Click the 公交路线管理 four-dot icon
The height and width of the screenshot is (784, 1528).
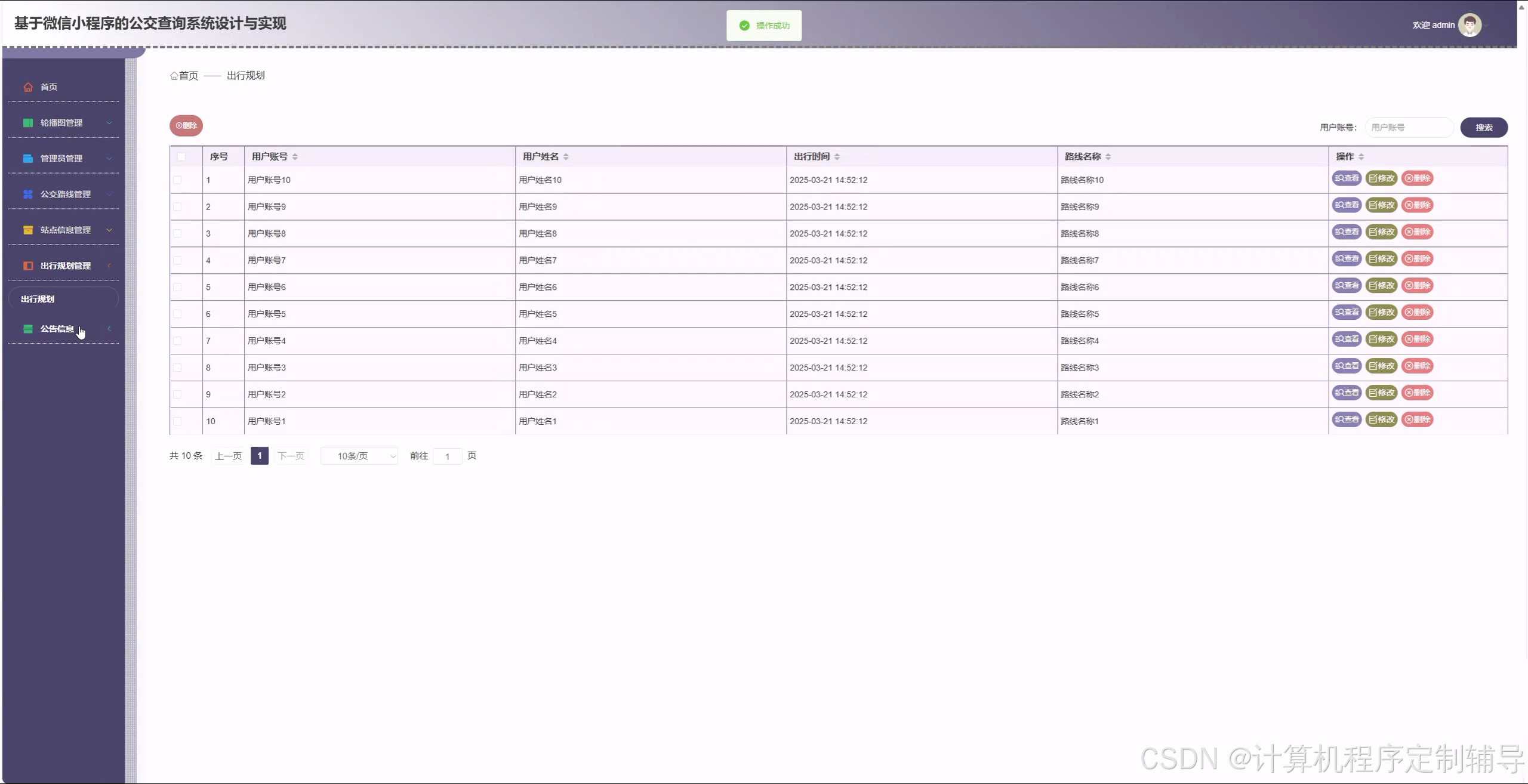tap(28, 195)
